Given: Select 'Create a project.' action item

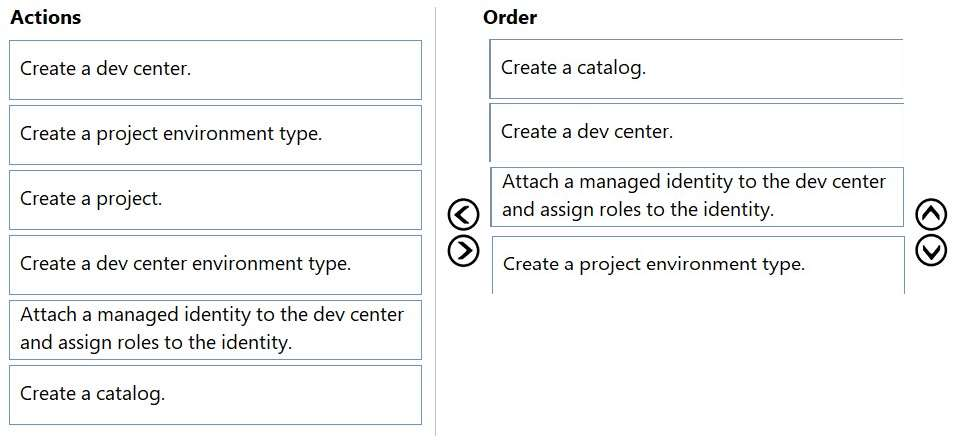Looking at the screenshot, I should click(215, 199).
